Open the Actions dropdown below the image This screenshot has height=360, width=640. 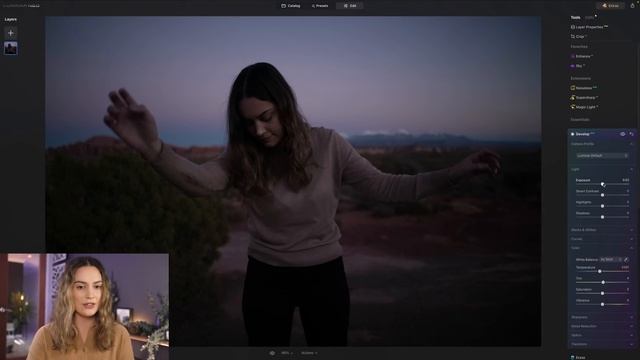point(309,353)
